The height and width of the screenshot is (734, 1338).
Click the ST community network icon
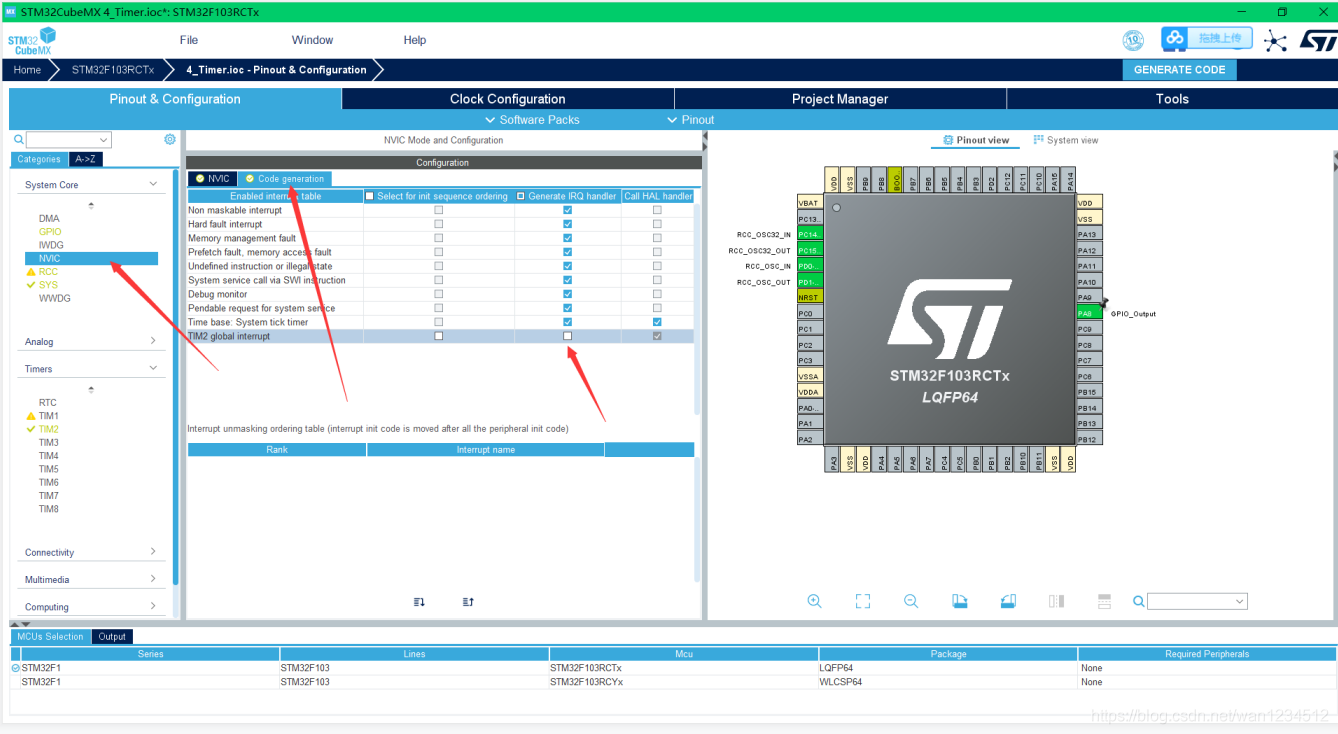tap(1275, 40)
